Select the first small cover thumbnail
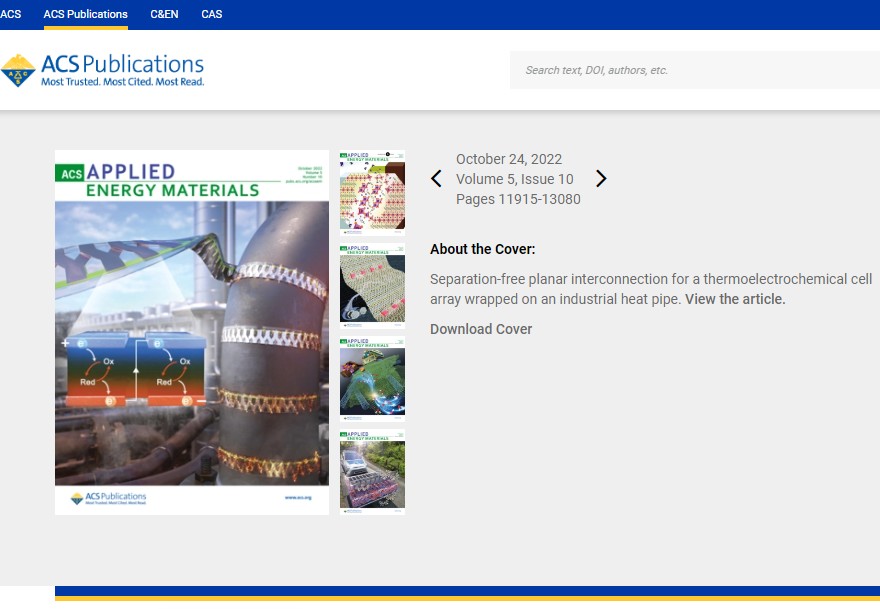Viewport: 880px width, 609px height. pyautogui.click(x=372, y=193)
